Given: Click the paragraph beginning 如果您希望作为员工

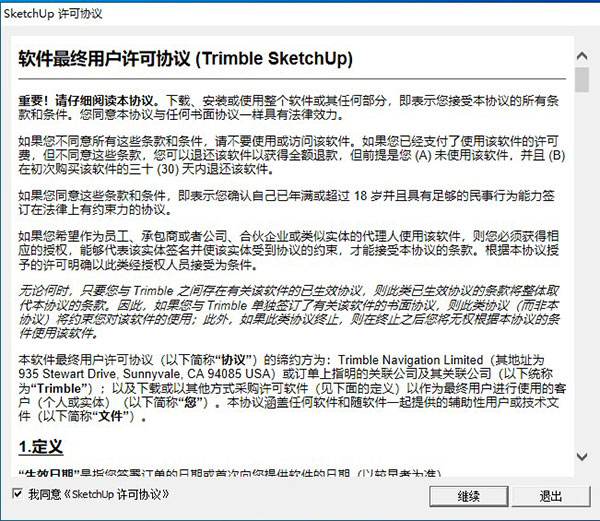Looking at the screenshot, I should coord(289,250).
